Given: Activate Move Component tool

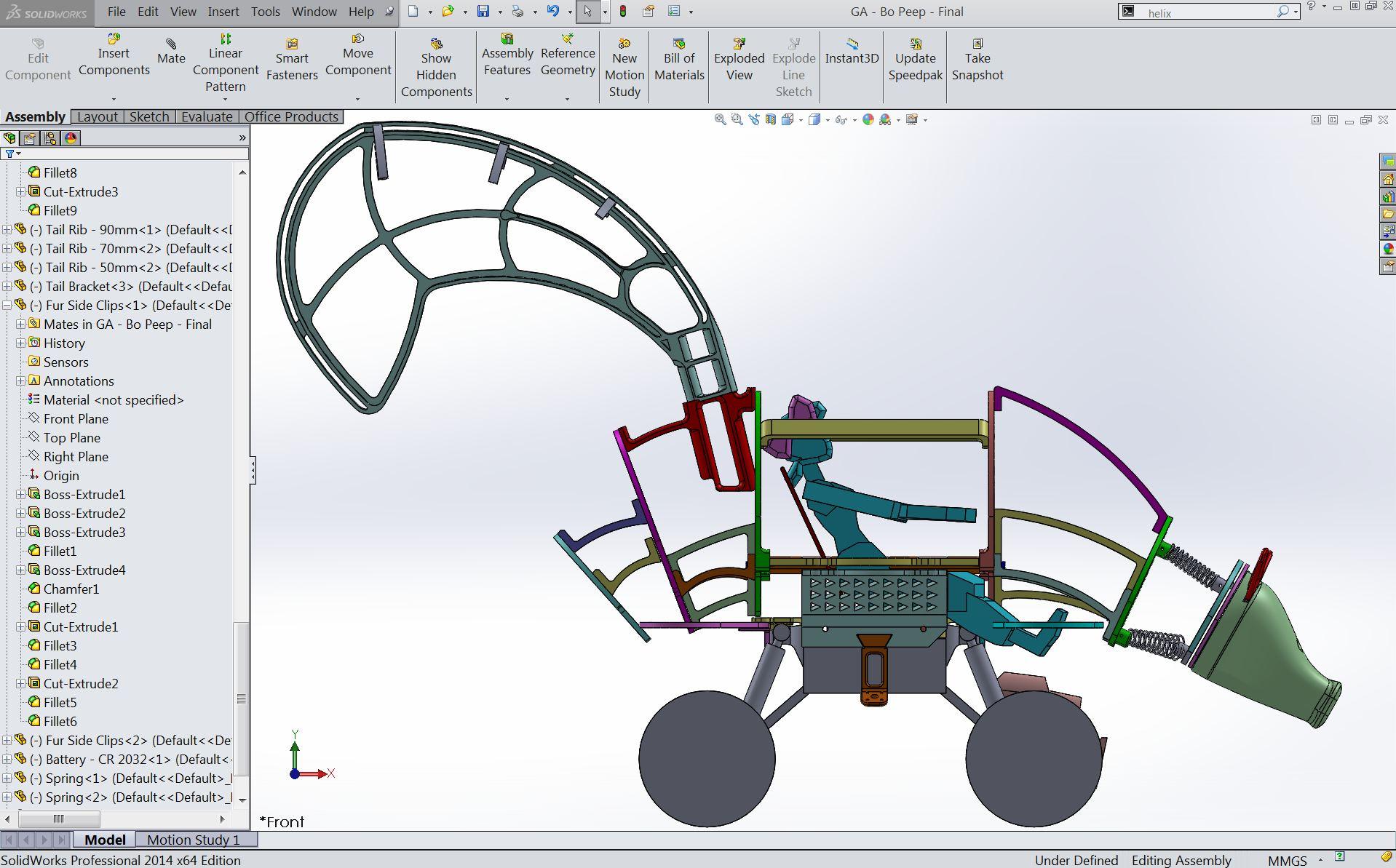Looking at the screenshot, I should coord(358,55).
